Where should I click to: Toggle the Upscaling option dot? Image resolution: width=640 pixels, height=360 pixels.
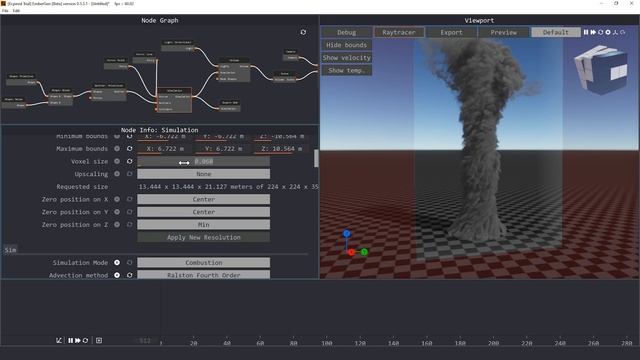click(x=117, y=174)
